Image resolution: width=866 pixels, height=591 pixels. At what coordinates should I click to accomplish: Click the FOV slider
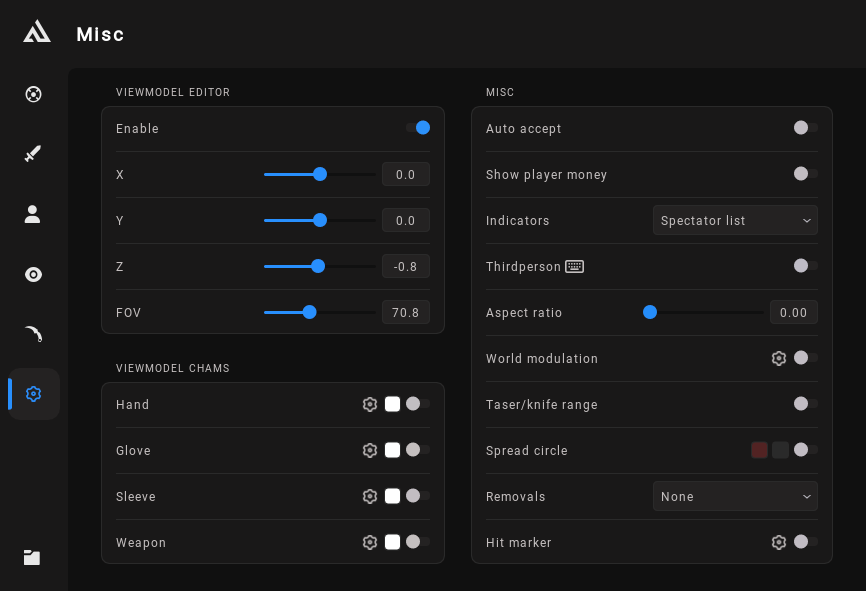(320, 312)
